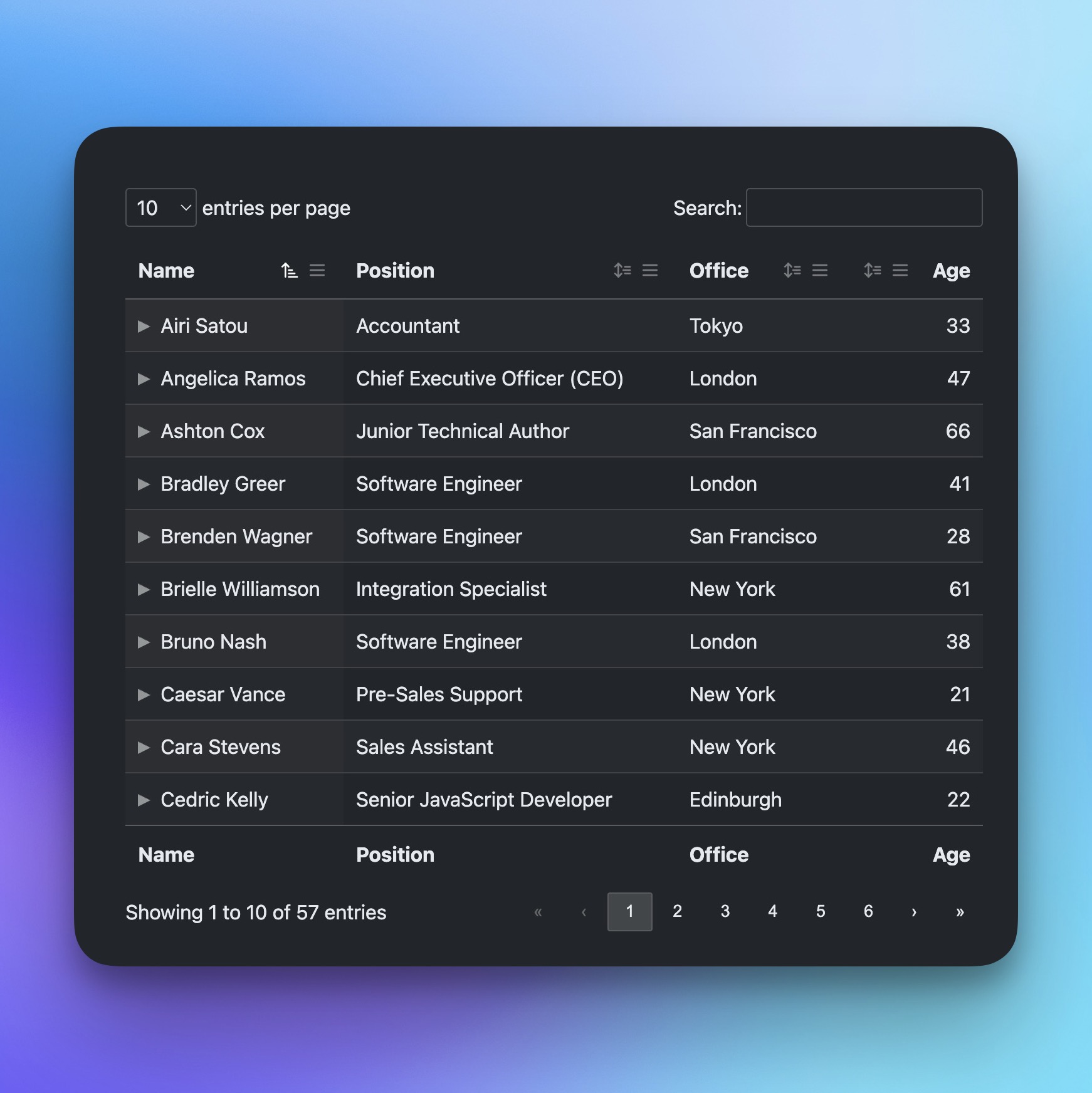
Task: Expand the Angelica Ramos row
Action: click(144, 379)
